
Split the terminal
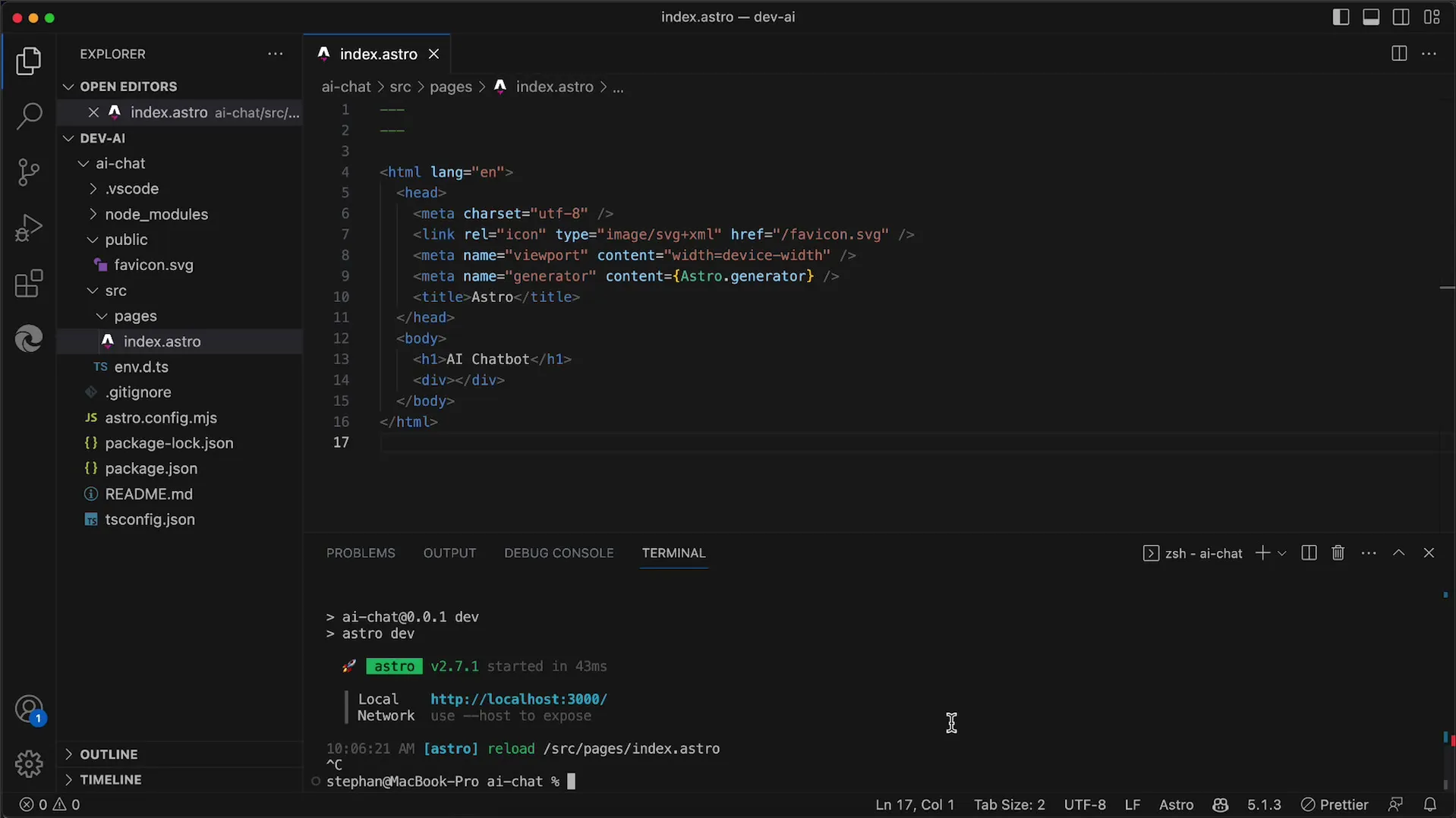1309,553
